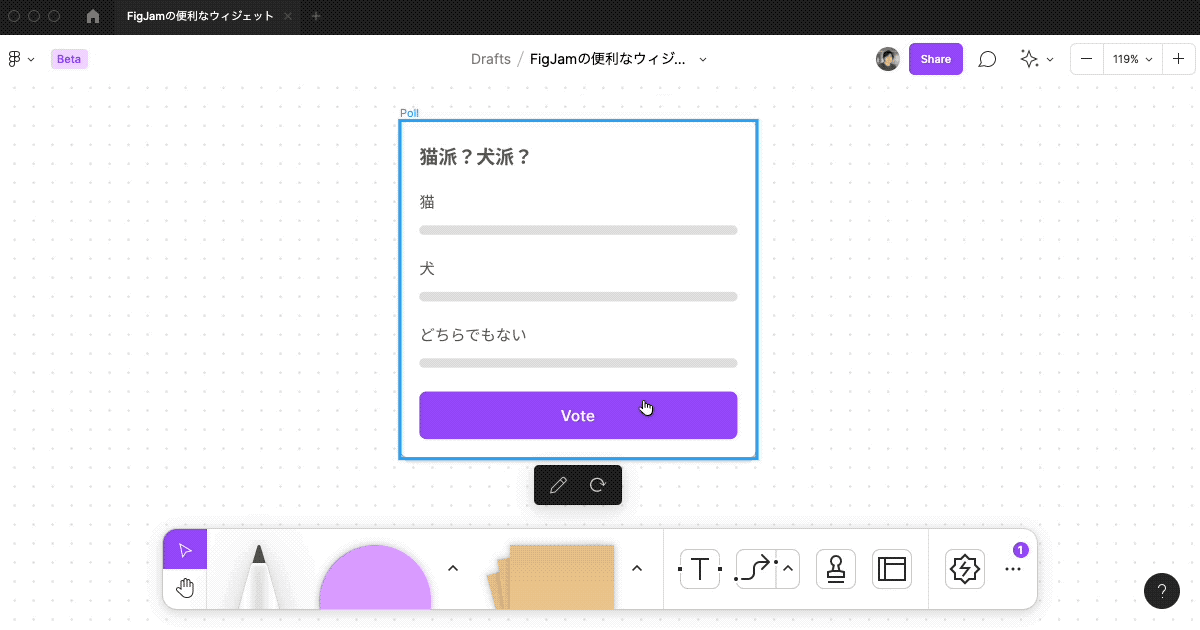Viewport: 1200px width, 630px height.
Task: Expand the connector tool options chevron
Action: (x=787, y=568)
